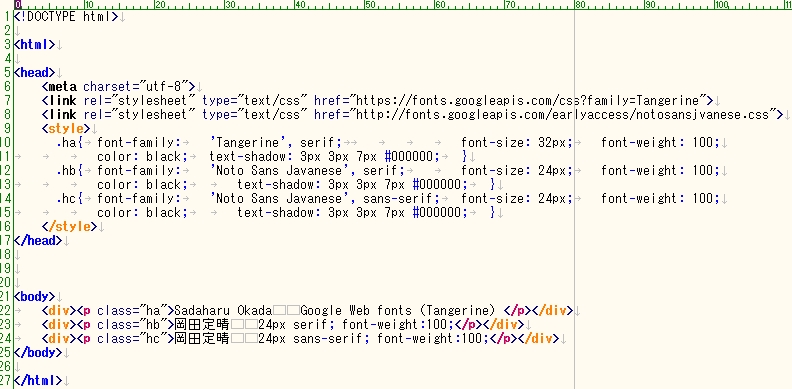Select the closing "</style>" tag

pyautogui.click(x=69, y=226)
